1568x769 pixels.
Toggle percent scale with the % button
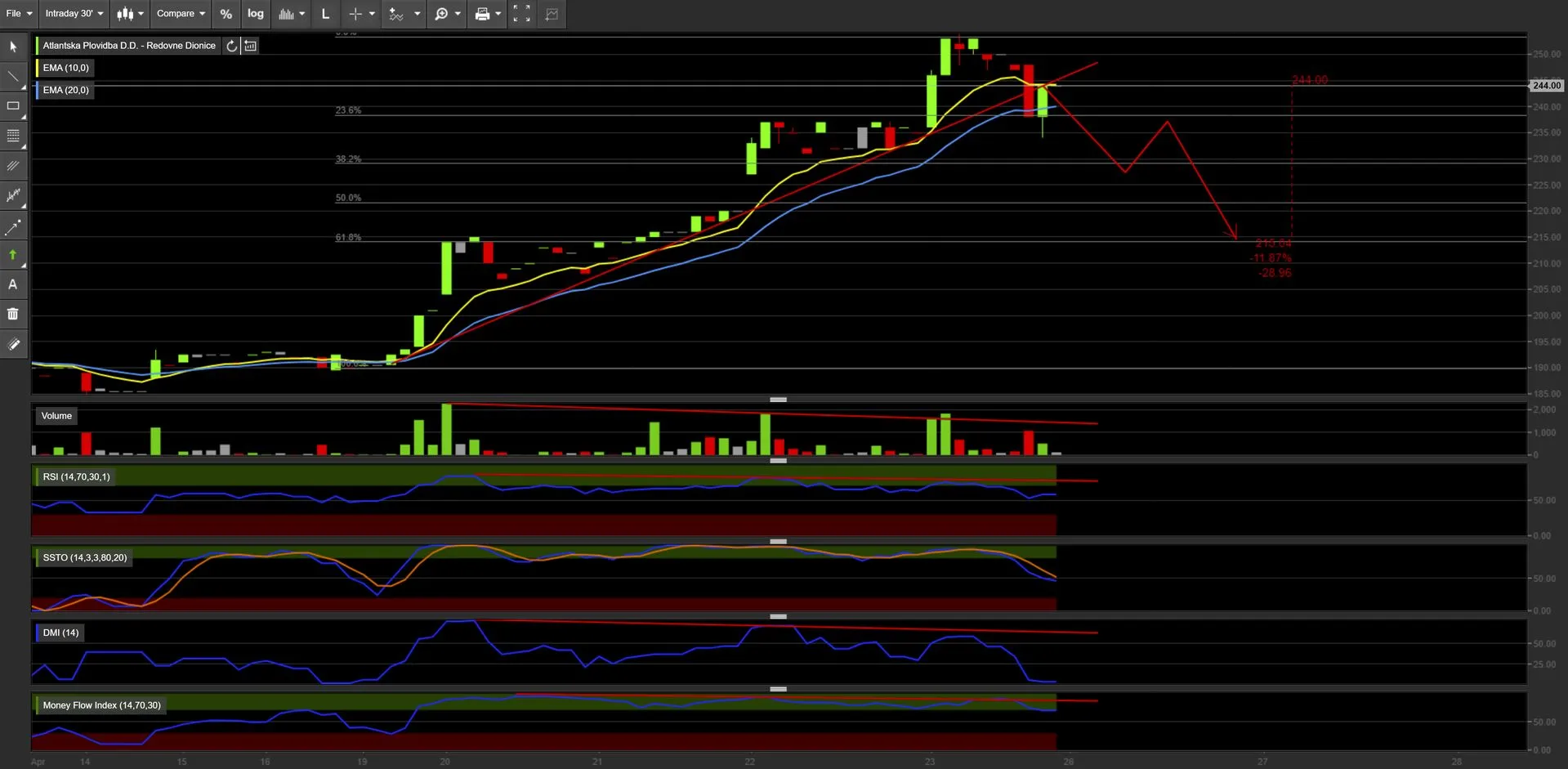[x=226, y=14]
